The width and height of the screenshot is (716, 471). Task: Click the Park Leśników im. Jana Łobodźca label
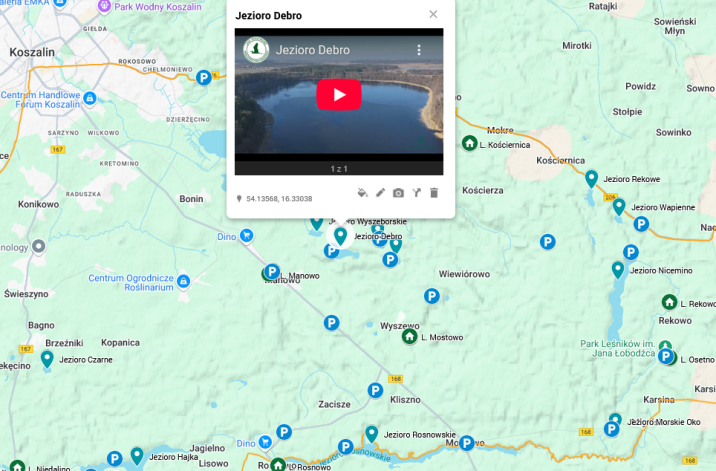[x=617, y=349]
